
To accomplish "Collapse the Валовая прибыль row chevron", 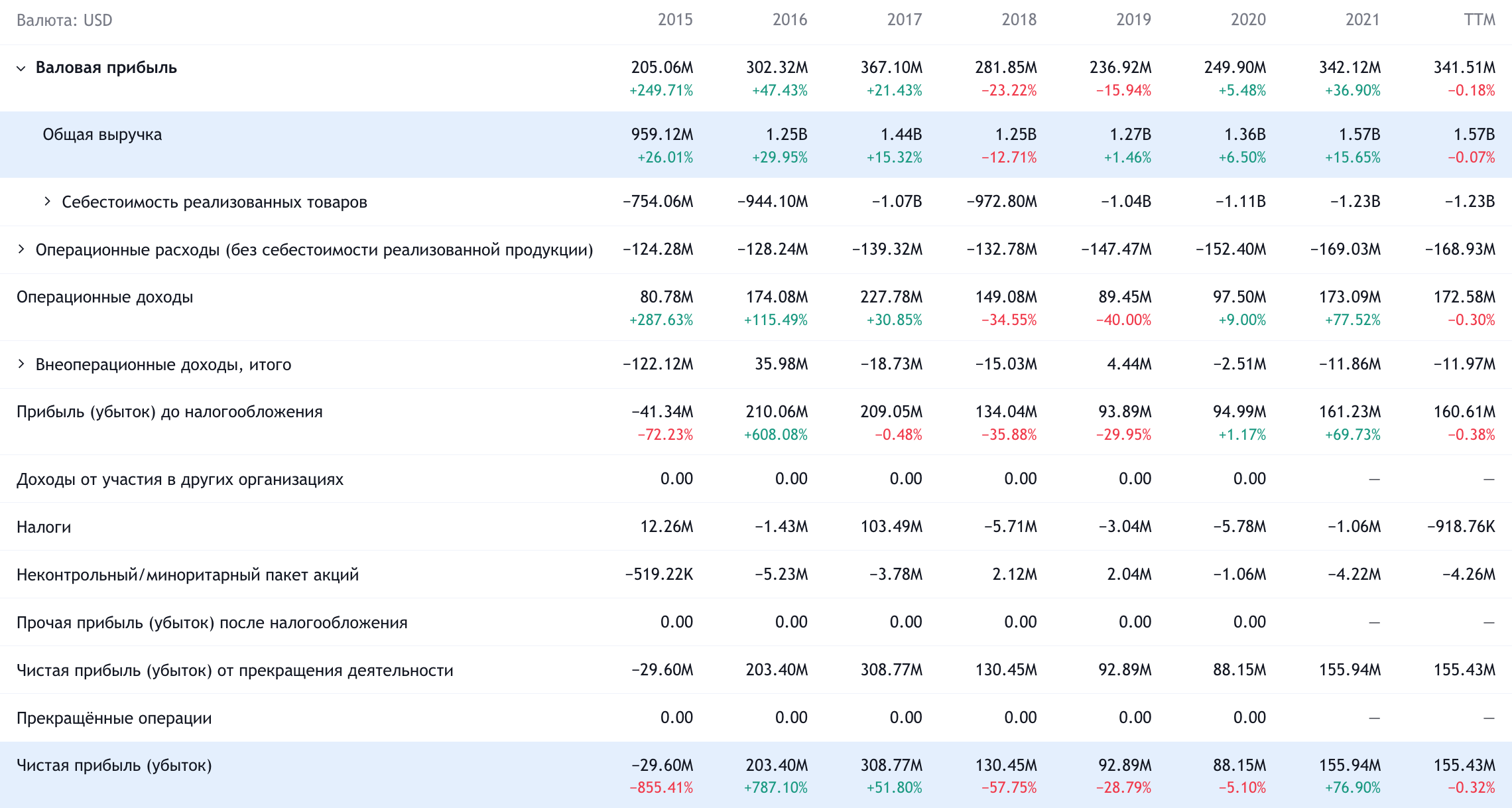I will point(21,68).
